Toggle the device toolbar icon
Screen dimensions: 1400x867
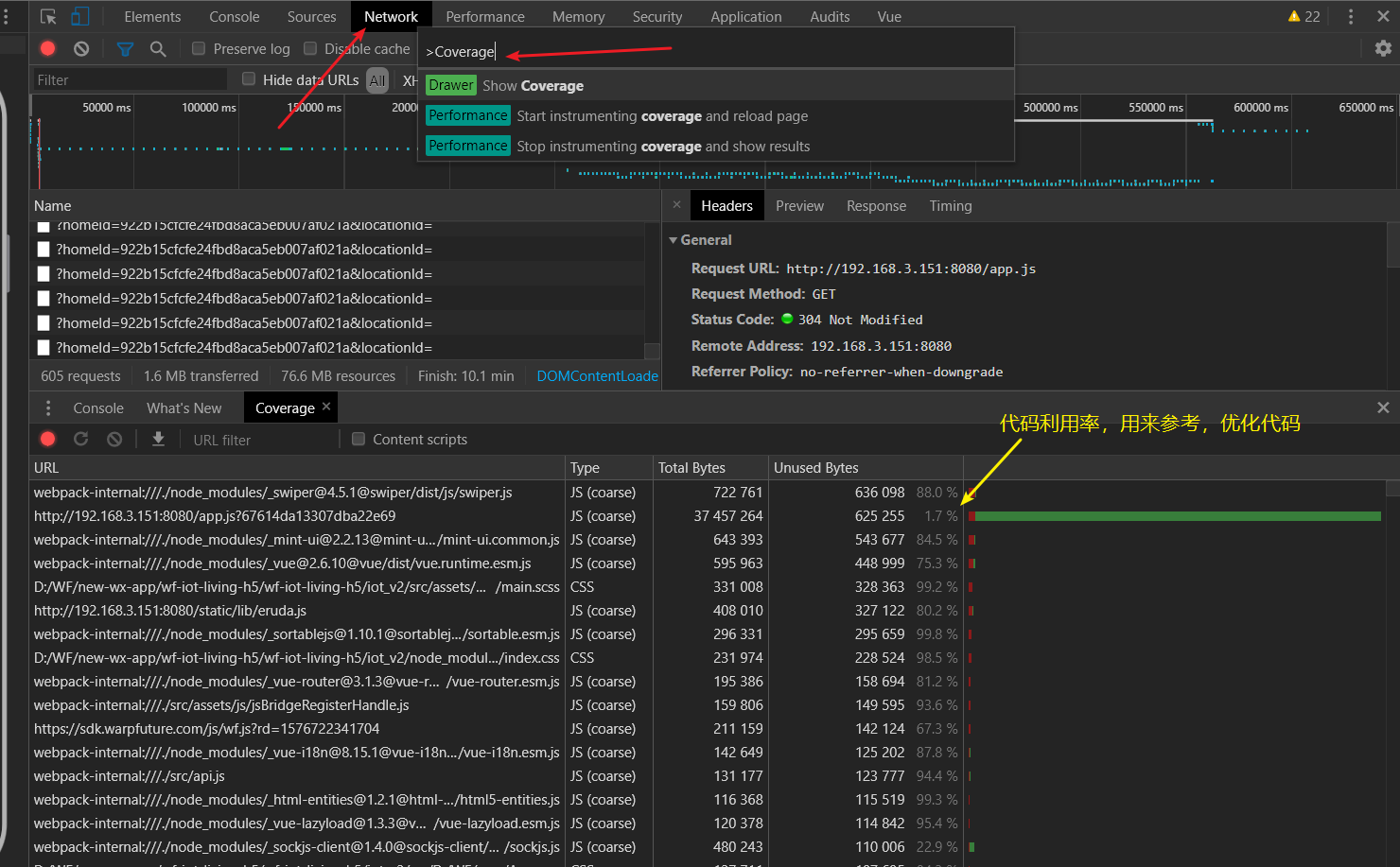80,17
